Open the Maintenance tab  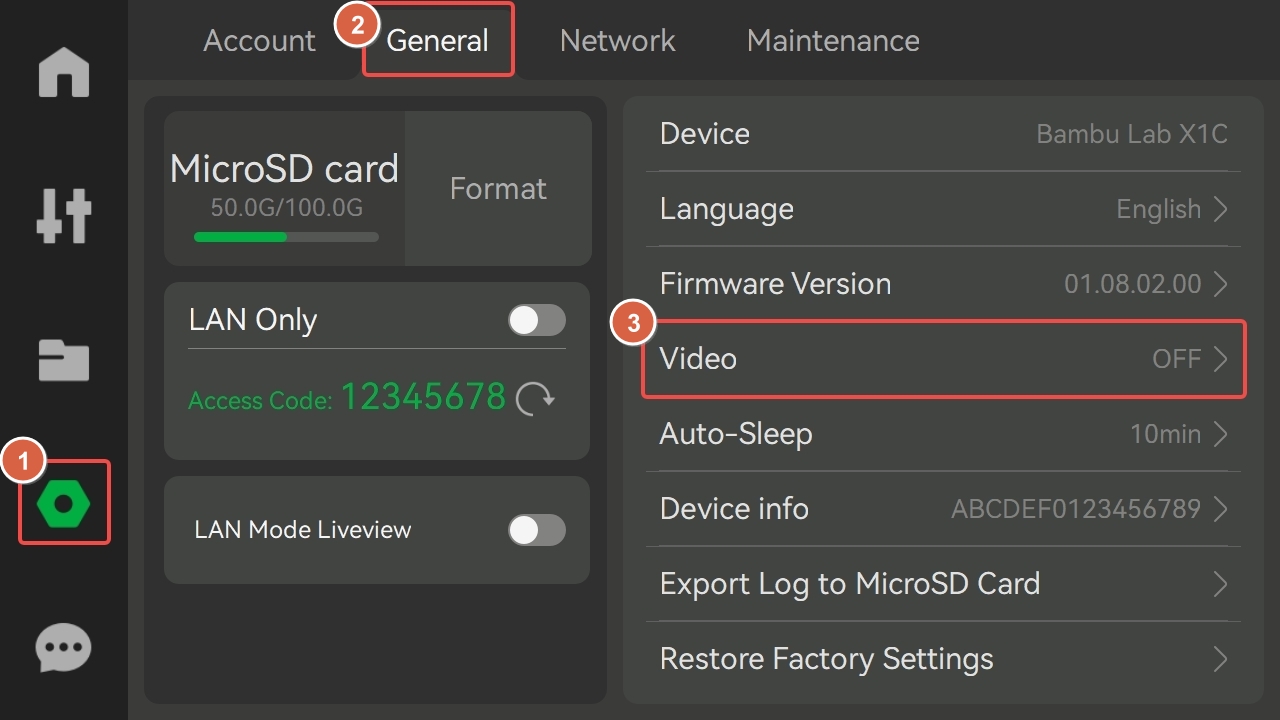[833, 40]
